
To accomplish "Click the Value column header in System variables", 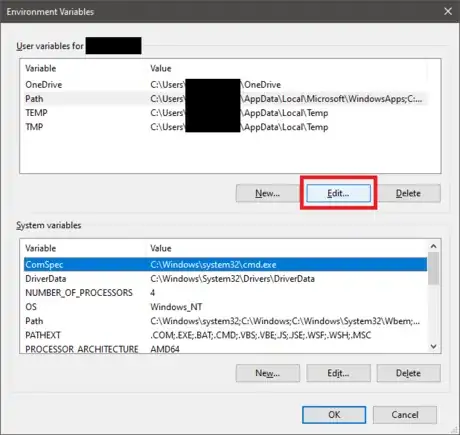I will 161,248.
